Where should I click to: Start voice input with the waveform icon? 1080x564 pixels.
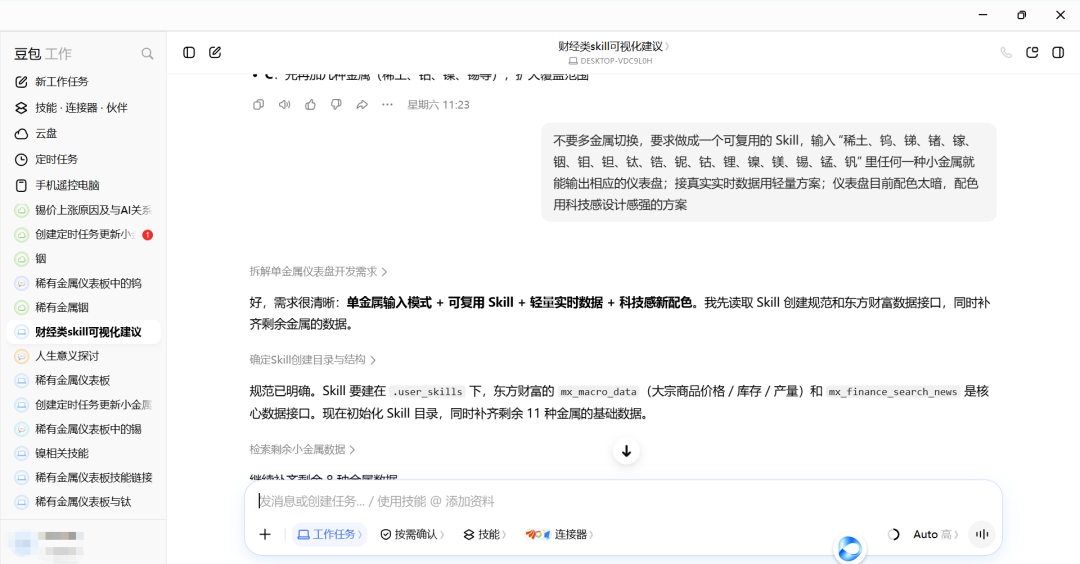tap(982, 534)
